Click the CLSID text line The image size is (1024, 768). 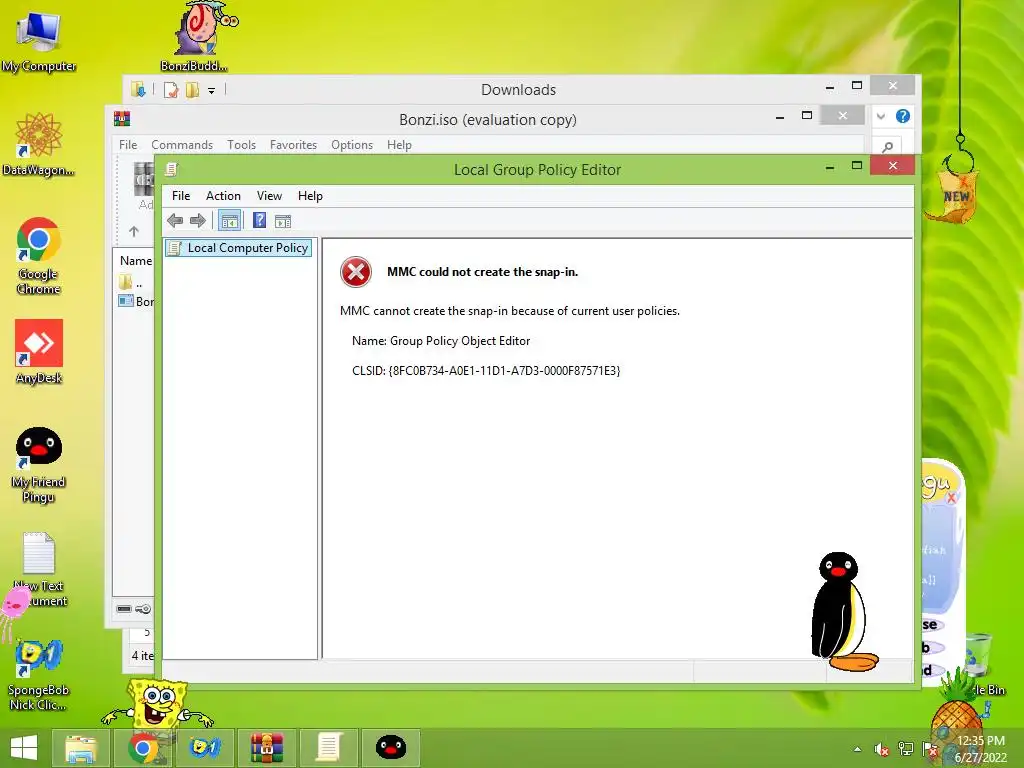[x=486, y=371]
